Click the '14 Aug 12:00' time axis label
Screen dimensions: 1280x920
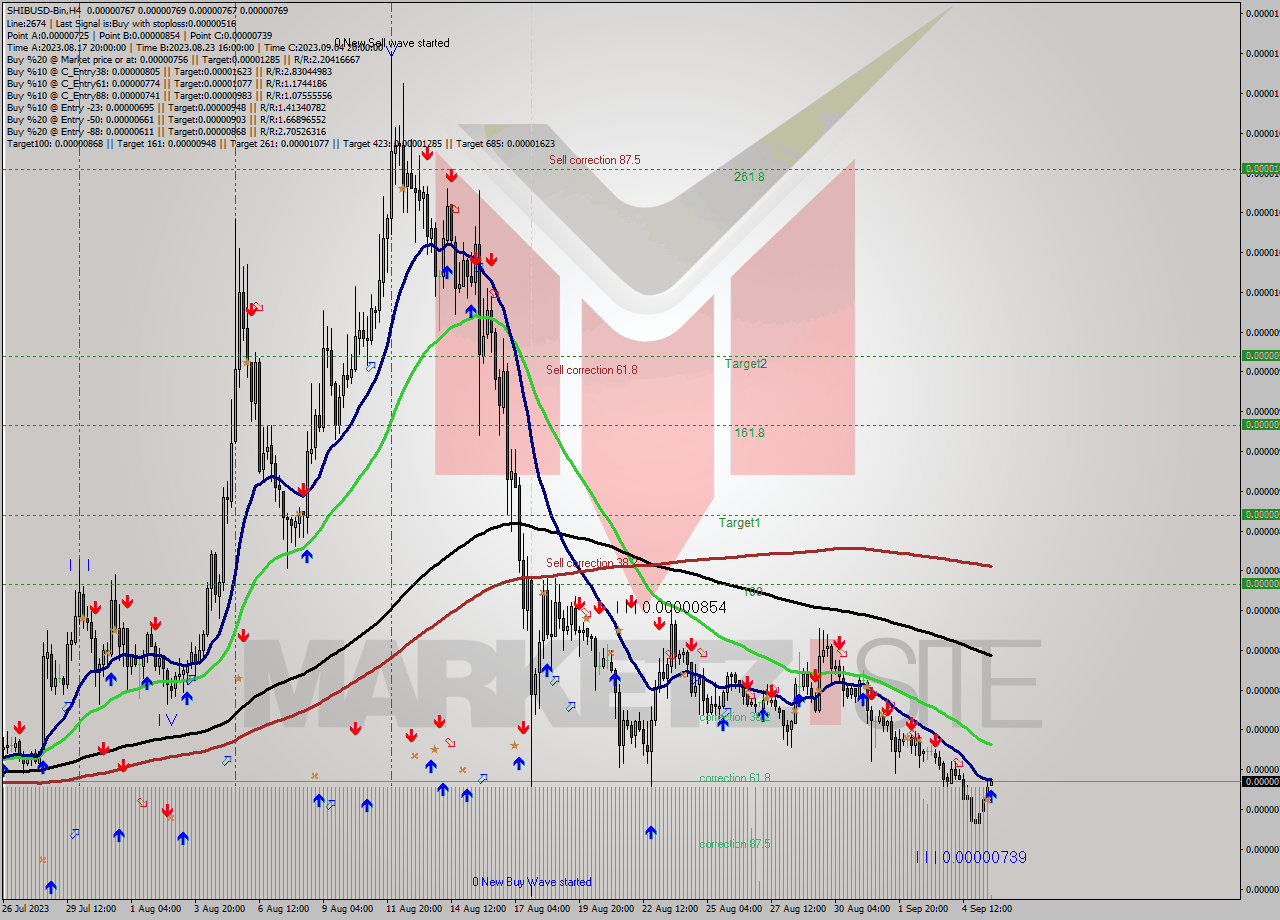pos(478,908)
